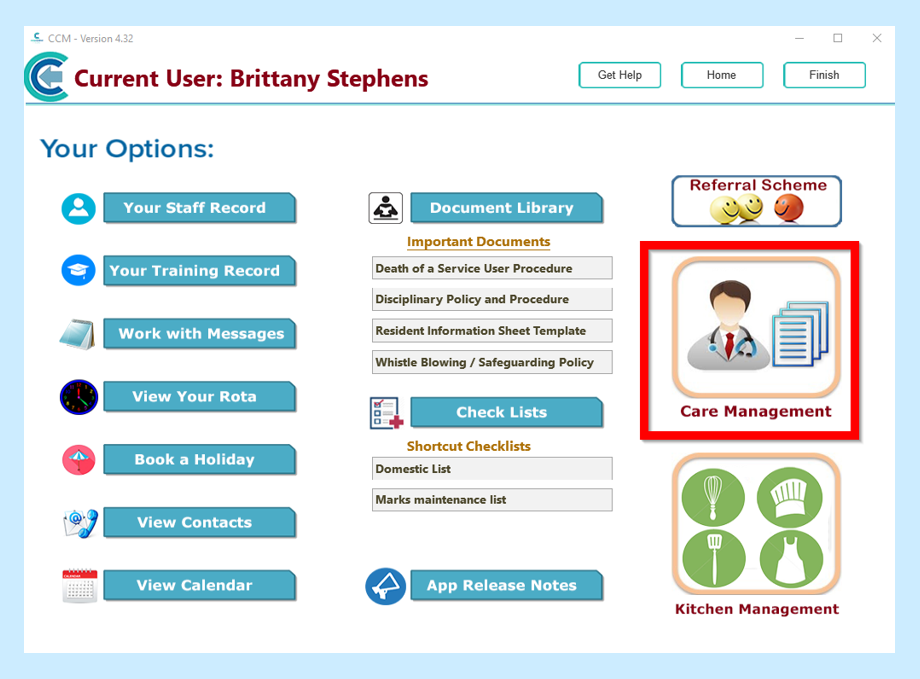Select the Domestic List shortcut checklist
920x679 pixels.
[x=491, y=468]
